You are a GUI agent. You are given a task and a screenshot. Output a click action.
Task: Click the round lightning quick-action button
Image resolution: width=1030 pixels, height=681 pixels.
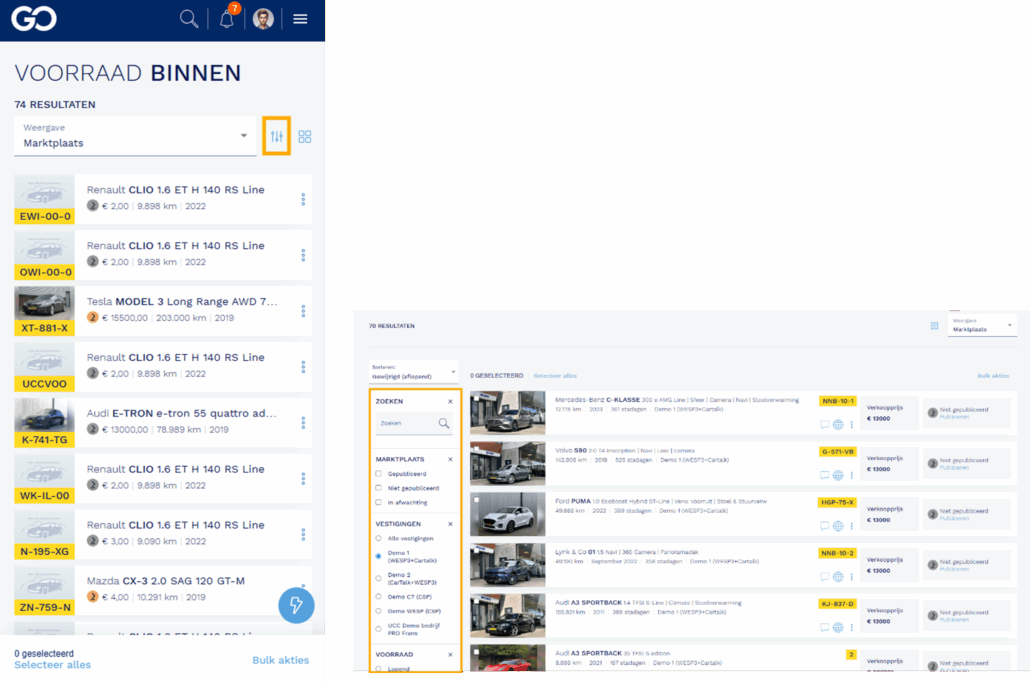pyautogui.click(x=296, y=605)
